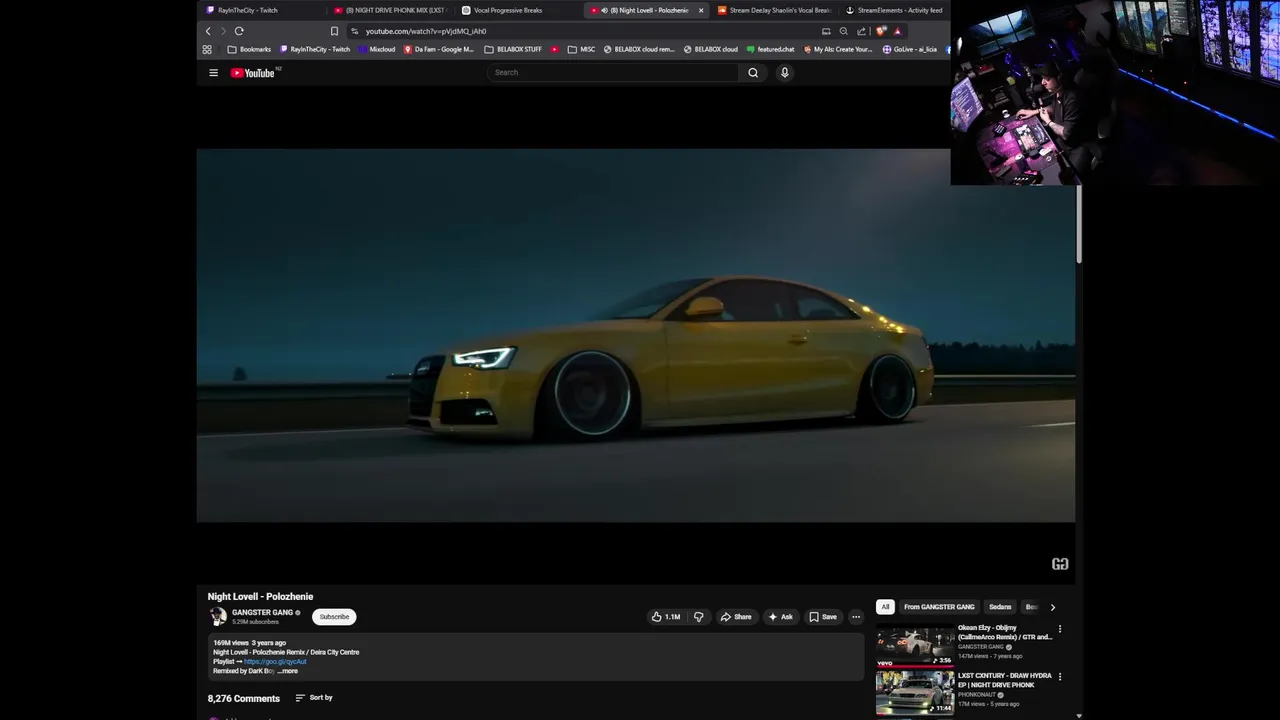Select the From GANGSTER GANG filter chip

click(x=939, y=607)
